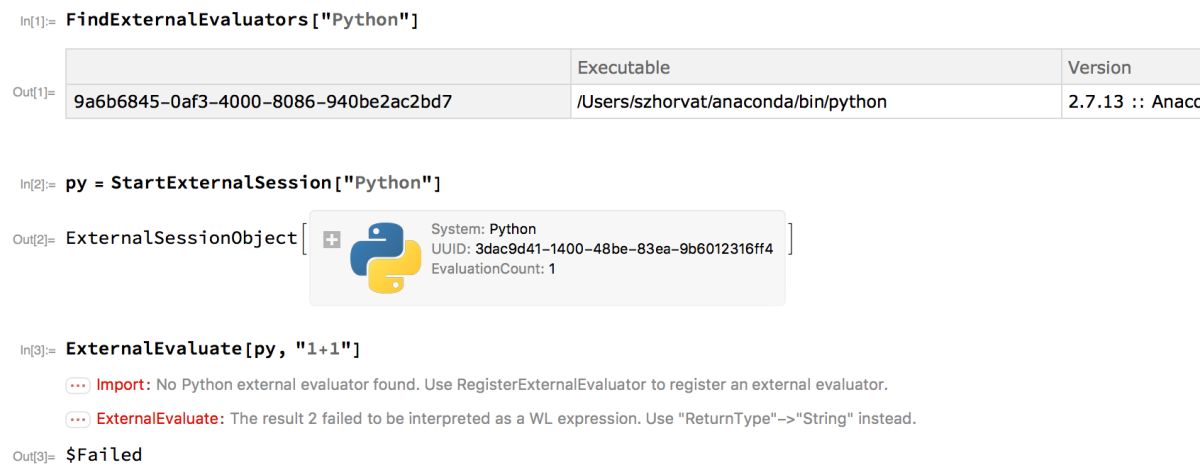Select the In[3] cell label
The width and height of the screenshot is (1200, 475).
tap(38, 350)
